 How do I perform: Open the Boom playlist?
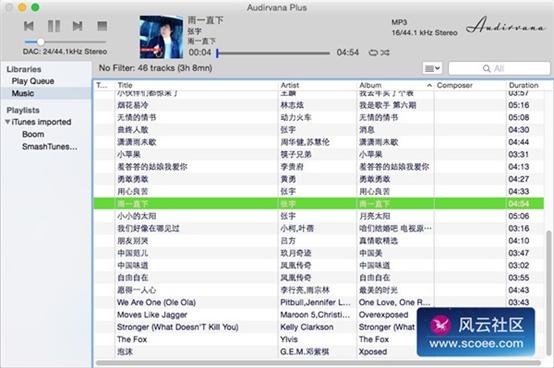pyautogui.click(x=33, y=135)
